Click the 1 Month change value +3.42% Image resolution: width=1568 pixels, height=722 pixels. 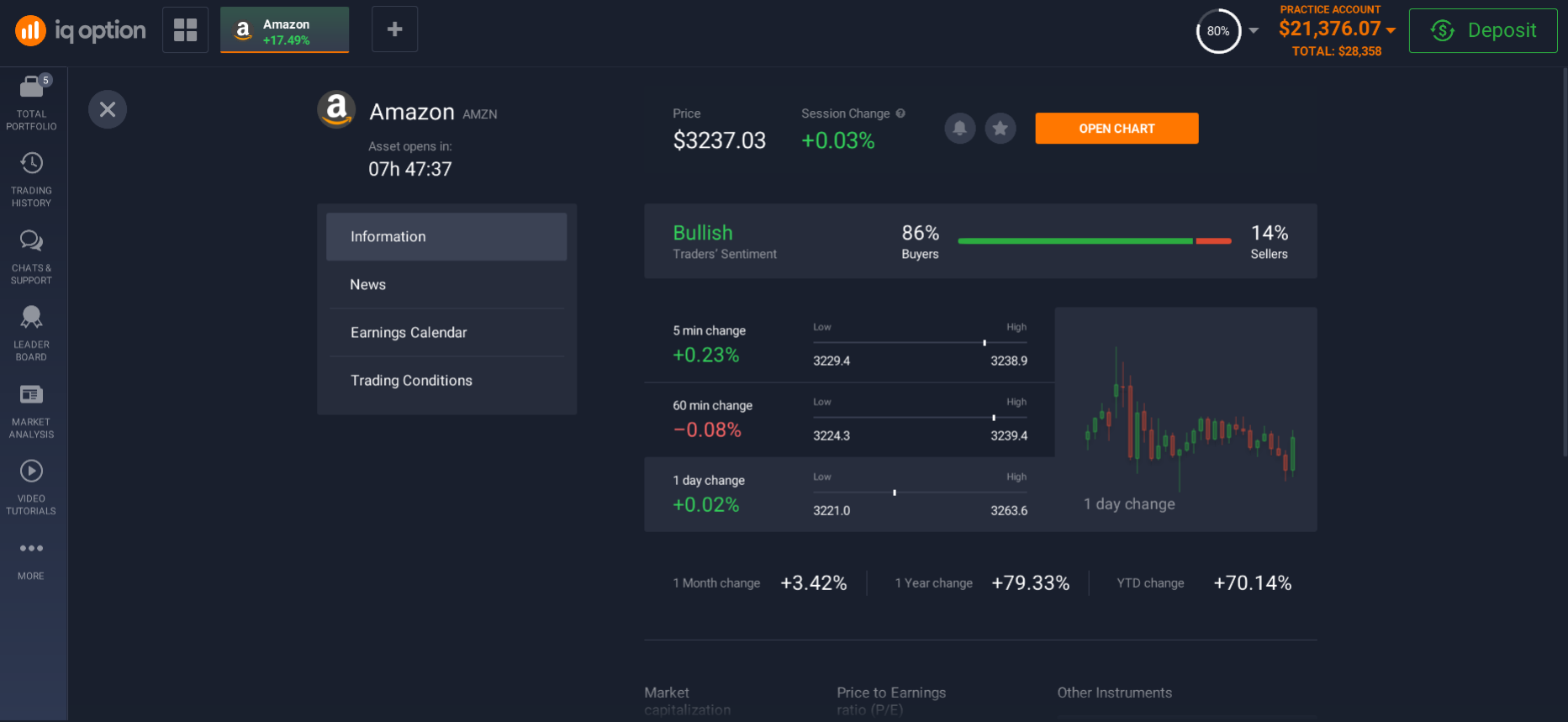pyautogui.click(x=813, y=583)
